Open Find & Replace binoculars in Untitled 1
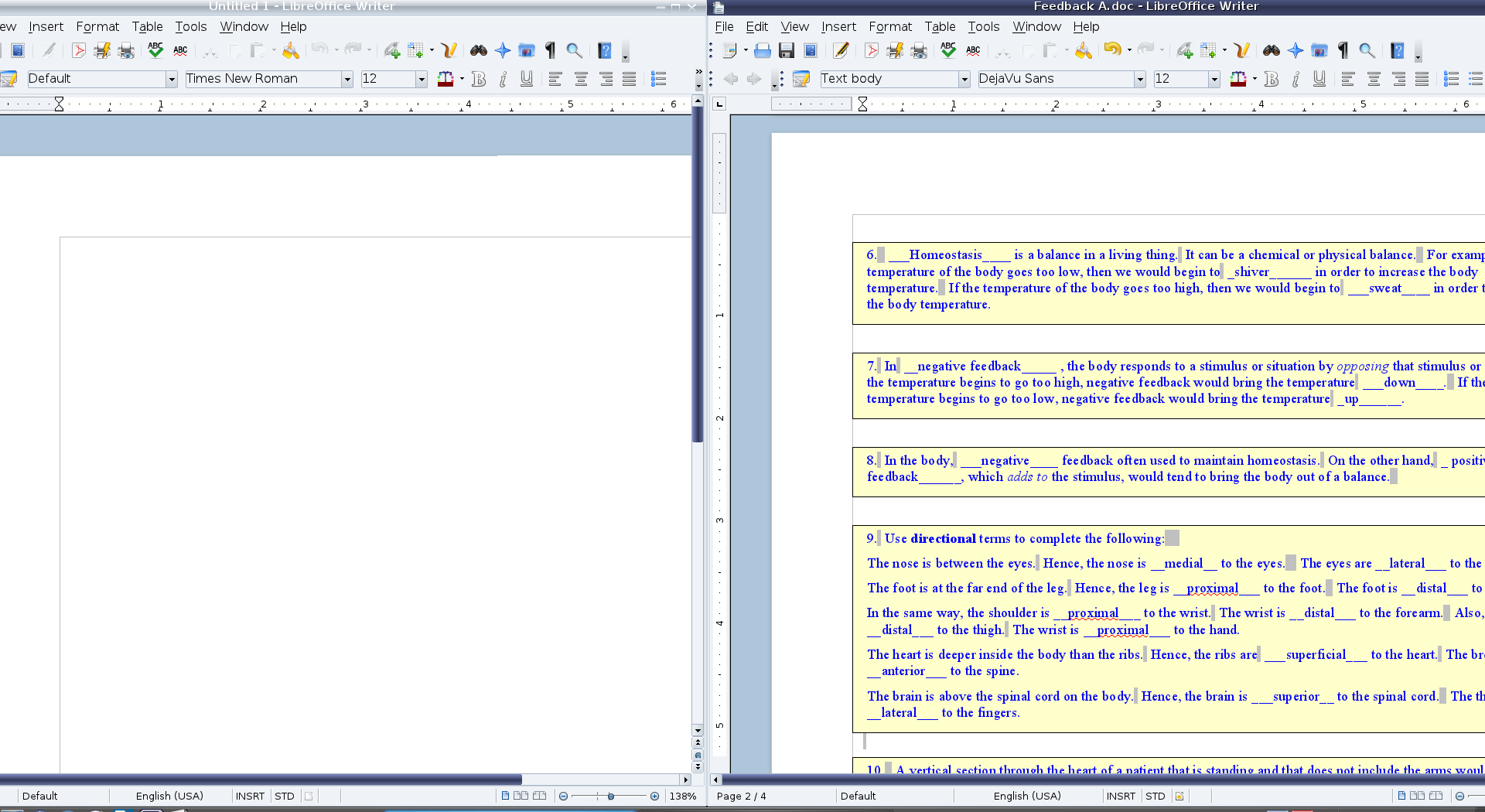The width and height of the screenshot is (1485, 812). pos(479,50)
